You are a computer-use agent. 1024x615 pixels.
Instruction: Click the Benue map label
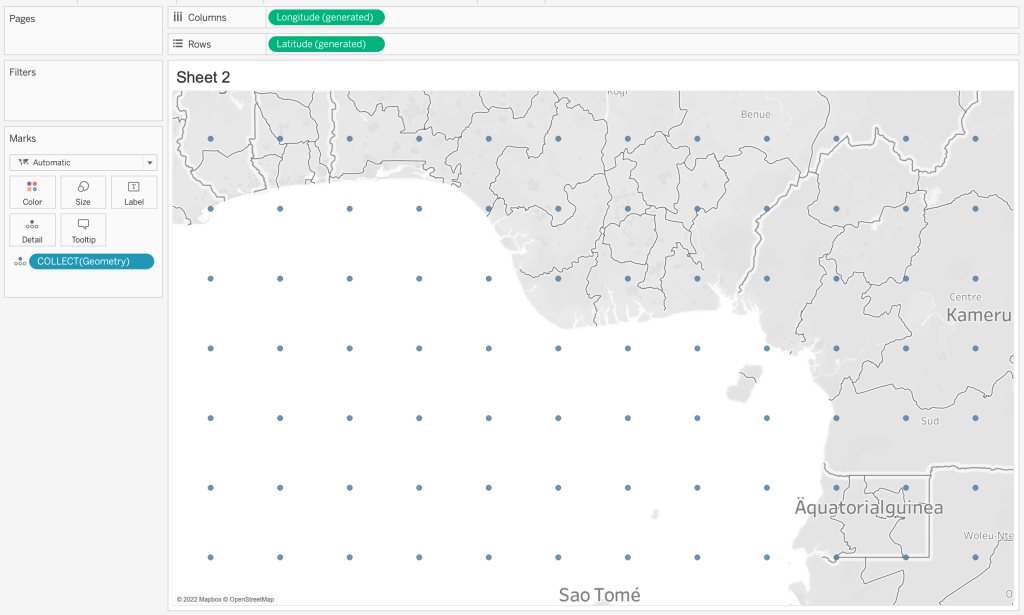[756, 114]
